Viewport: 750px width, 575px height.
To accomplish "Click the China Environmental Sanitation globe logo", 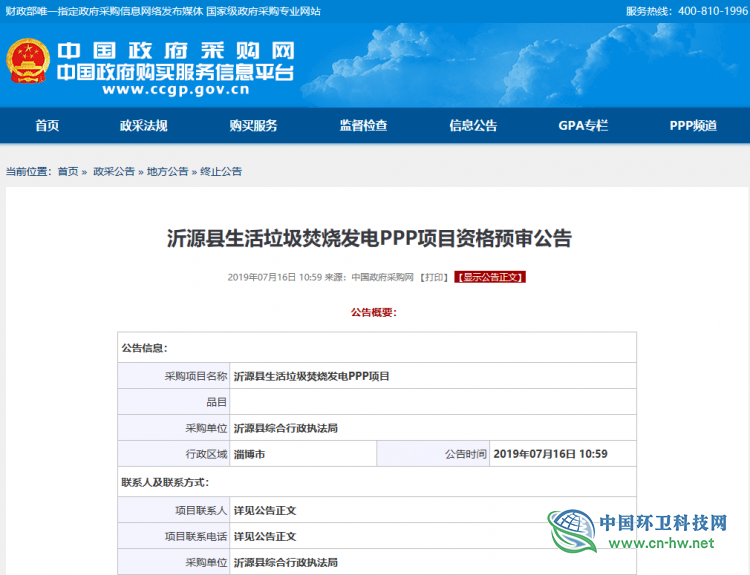I will coord(569,532).
